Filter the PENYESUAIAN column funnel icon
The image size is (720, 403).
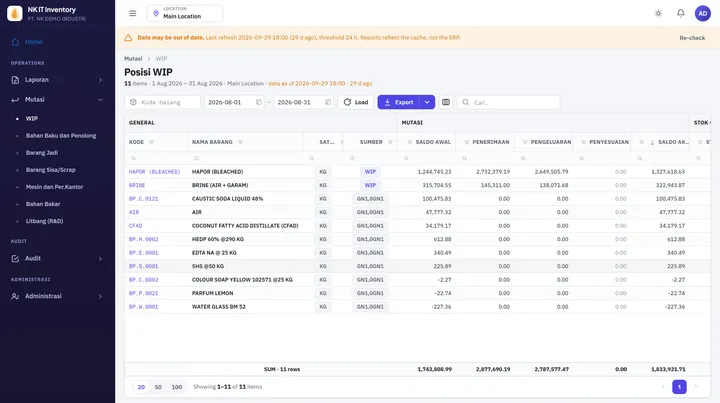pos(583,142)
